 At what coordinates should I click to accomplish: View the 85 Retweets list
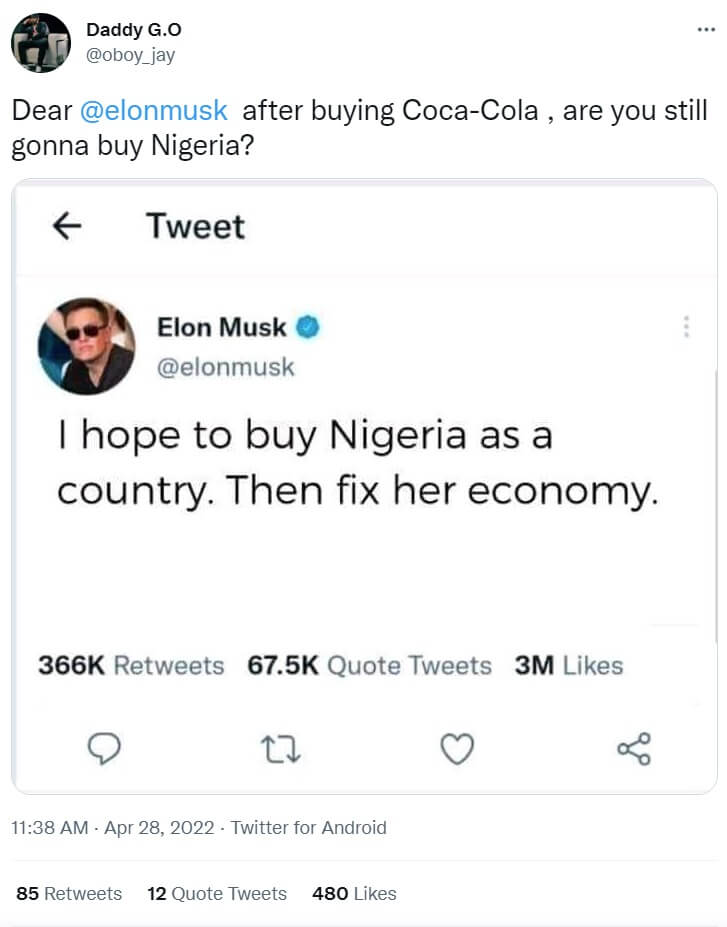pyautogui.click(x=69, y=893)
